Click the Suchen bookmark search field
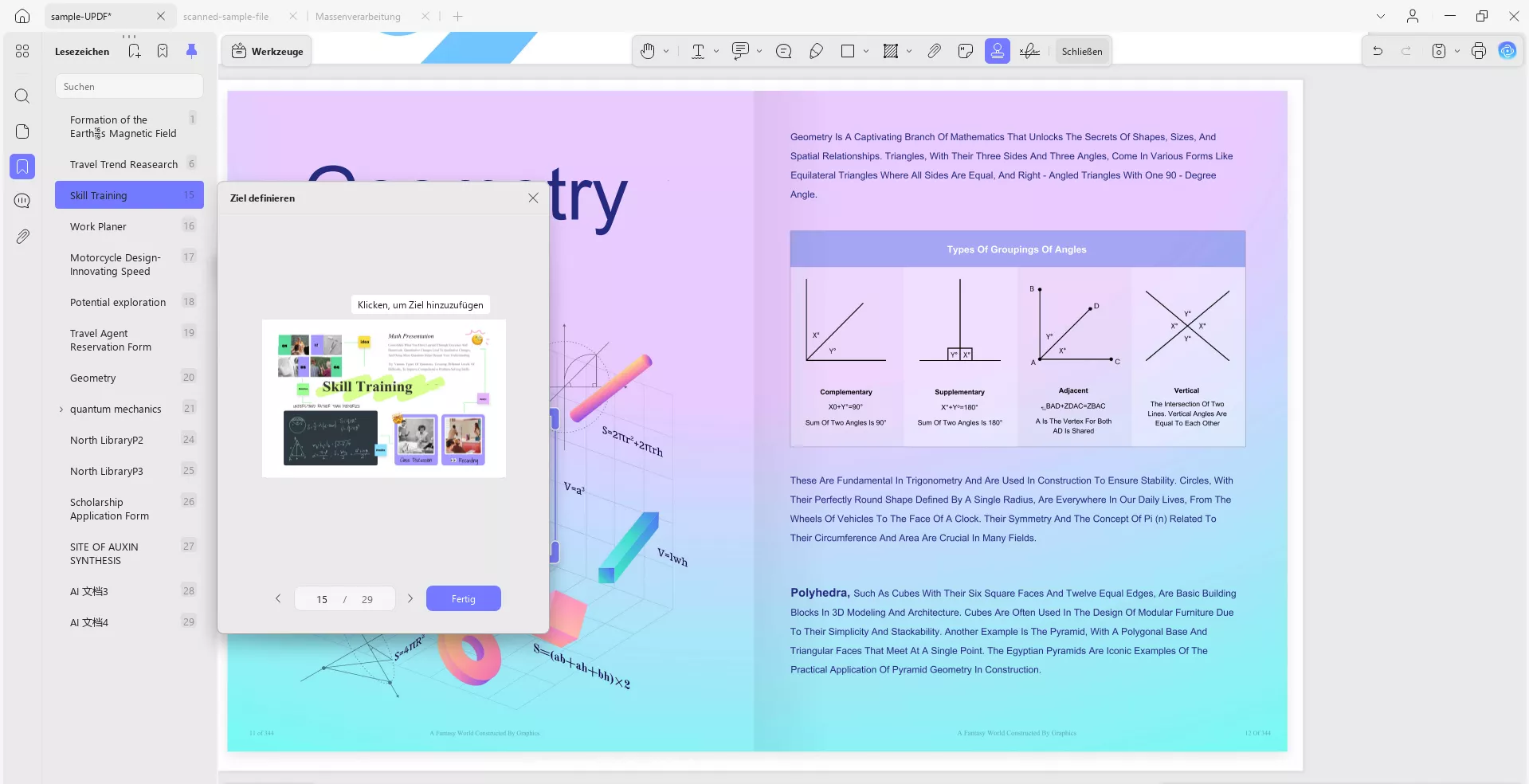 129,86
